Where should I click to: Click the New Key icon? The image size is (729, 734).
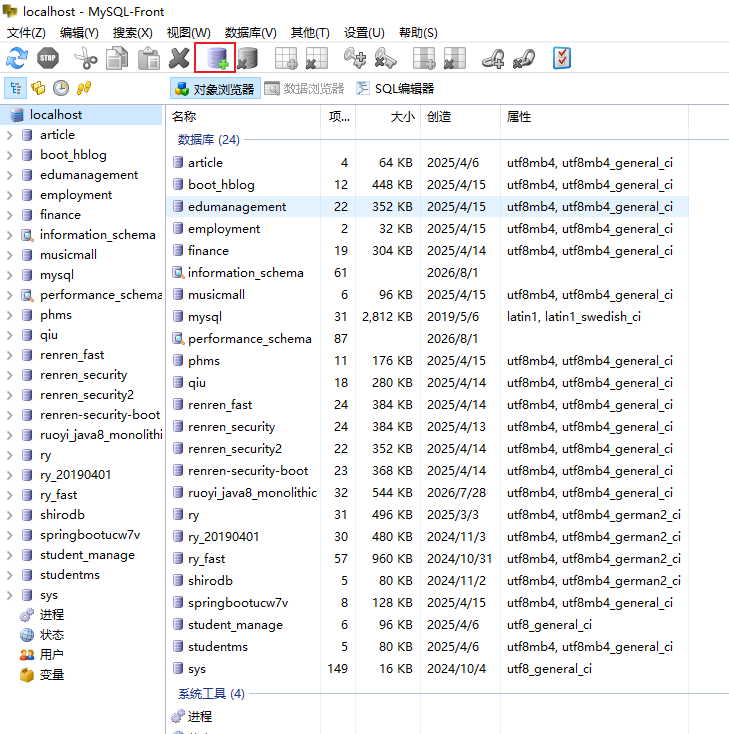(x=354, y=59)
